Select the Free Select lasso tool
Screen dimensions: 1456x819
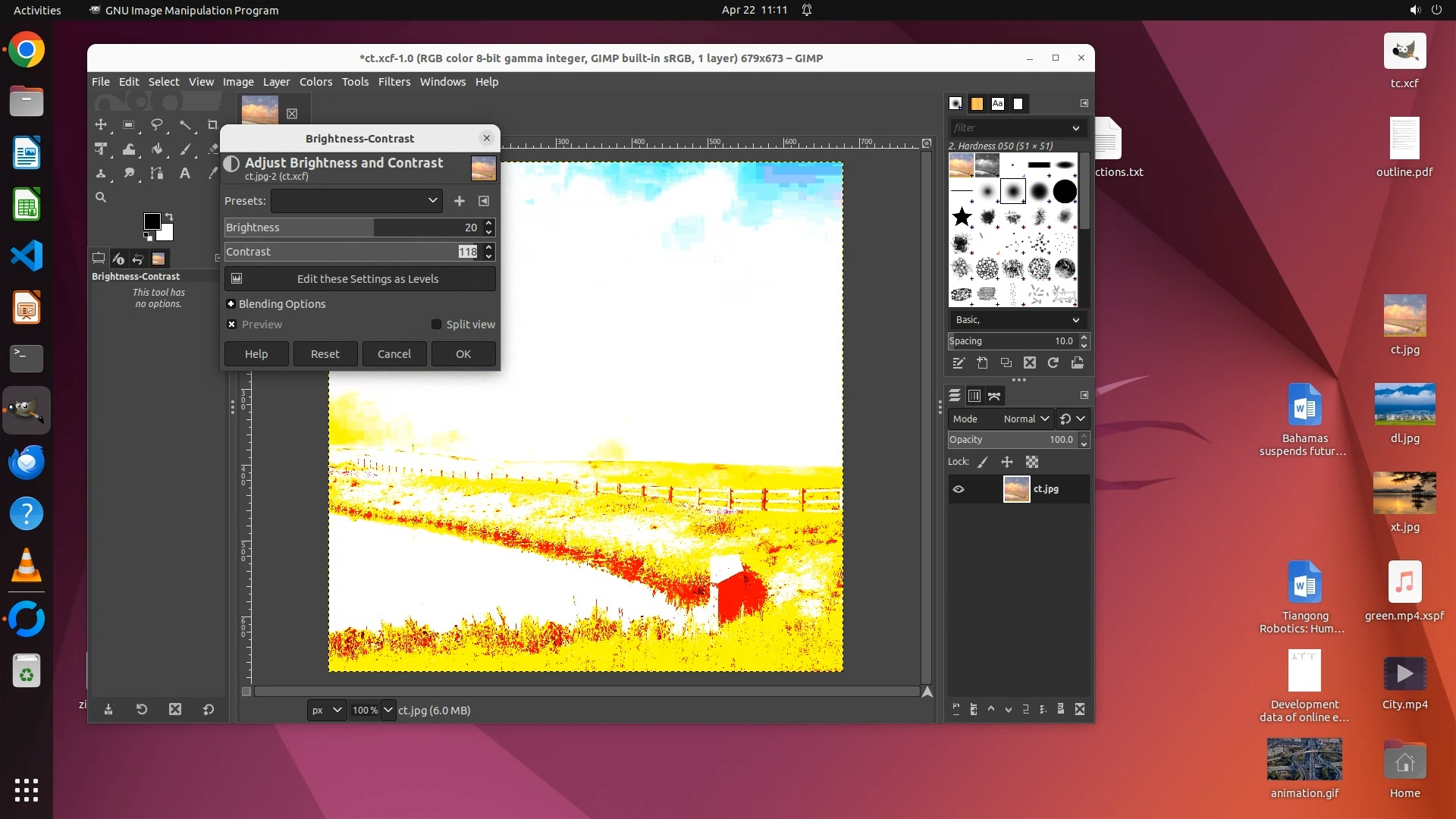click(x=157, y=125)
